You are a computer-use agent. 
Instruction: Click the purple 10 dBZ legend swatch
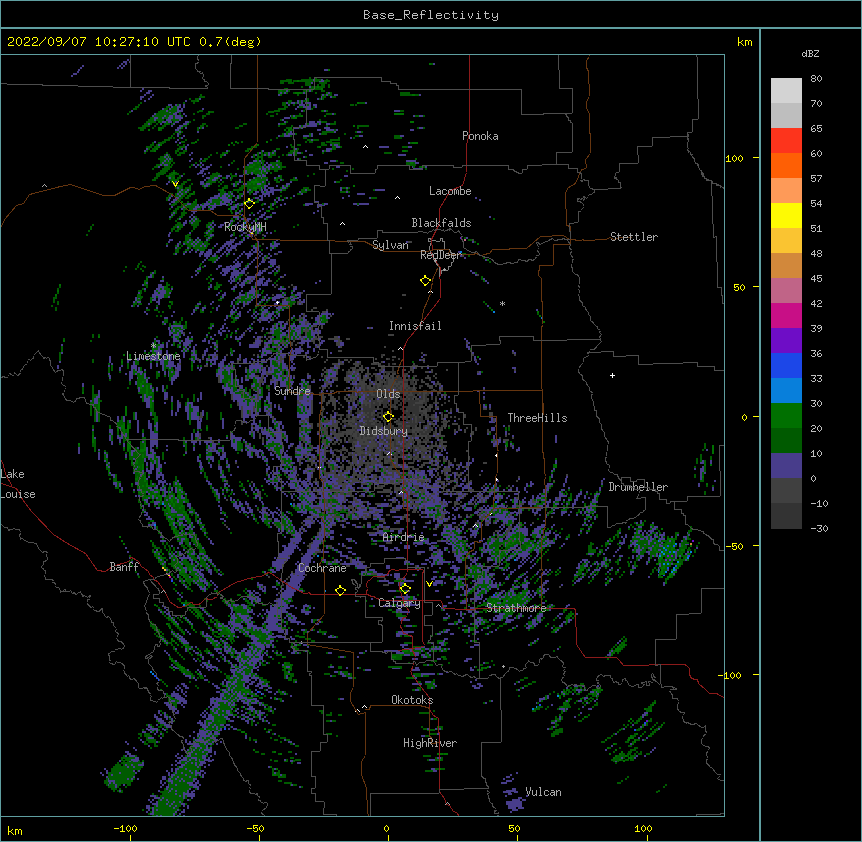pos(786,466)
